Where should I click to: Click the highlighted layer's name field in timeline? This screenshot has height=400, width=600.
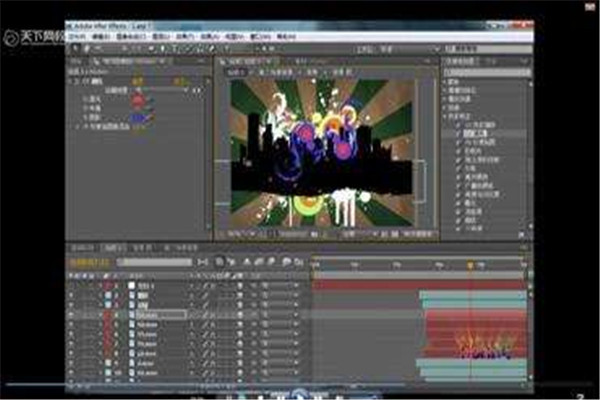click(161, 315)
